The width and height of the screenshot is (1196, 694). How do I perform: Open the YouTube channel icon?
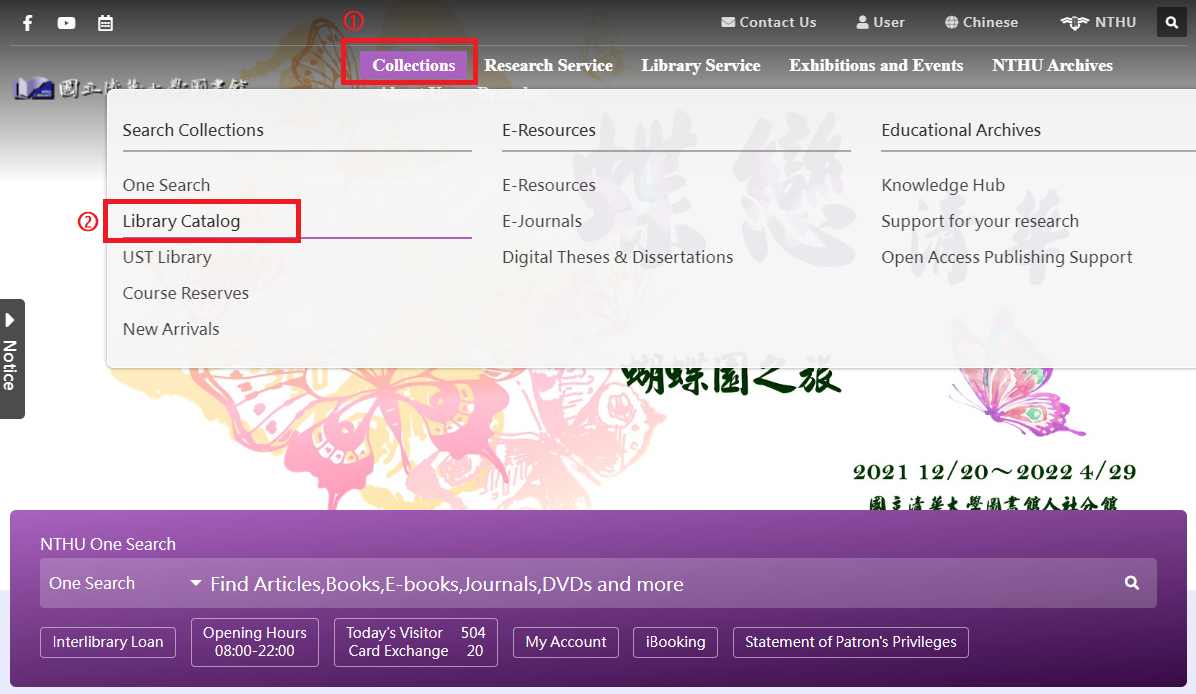(66, 23)
